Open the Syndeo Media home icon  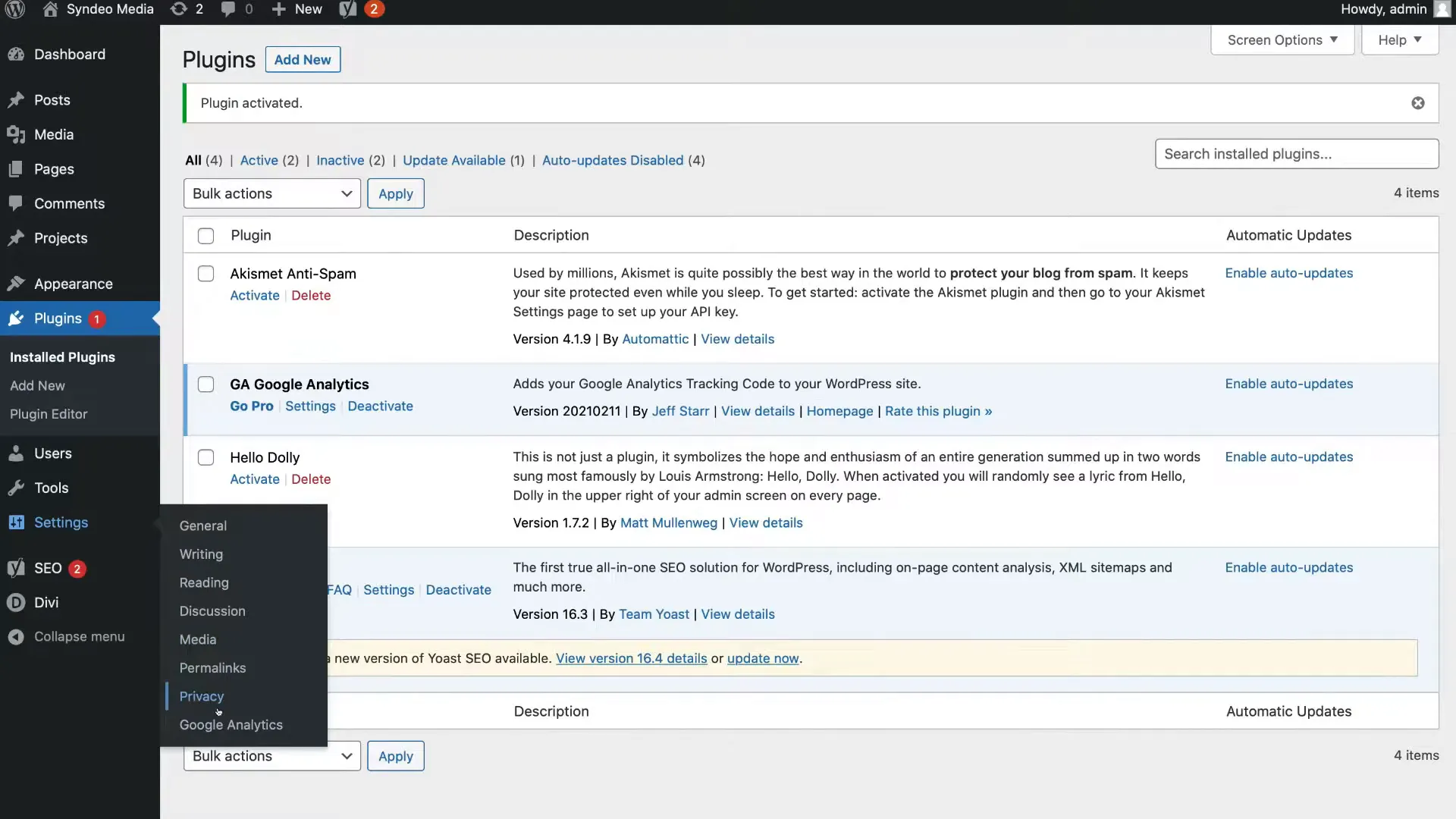[50, 9]
